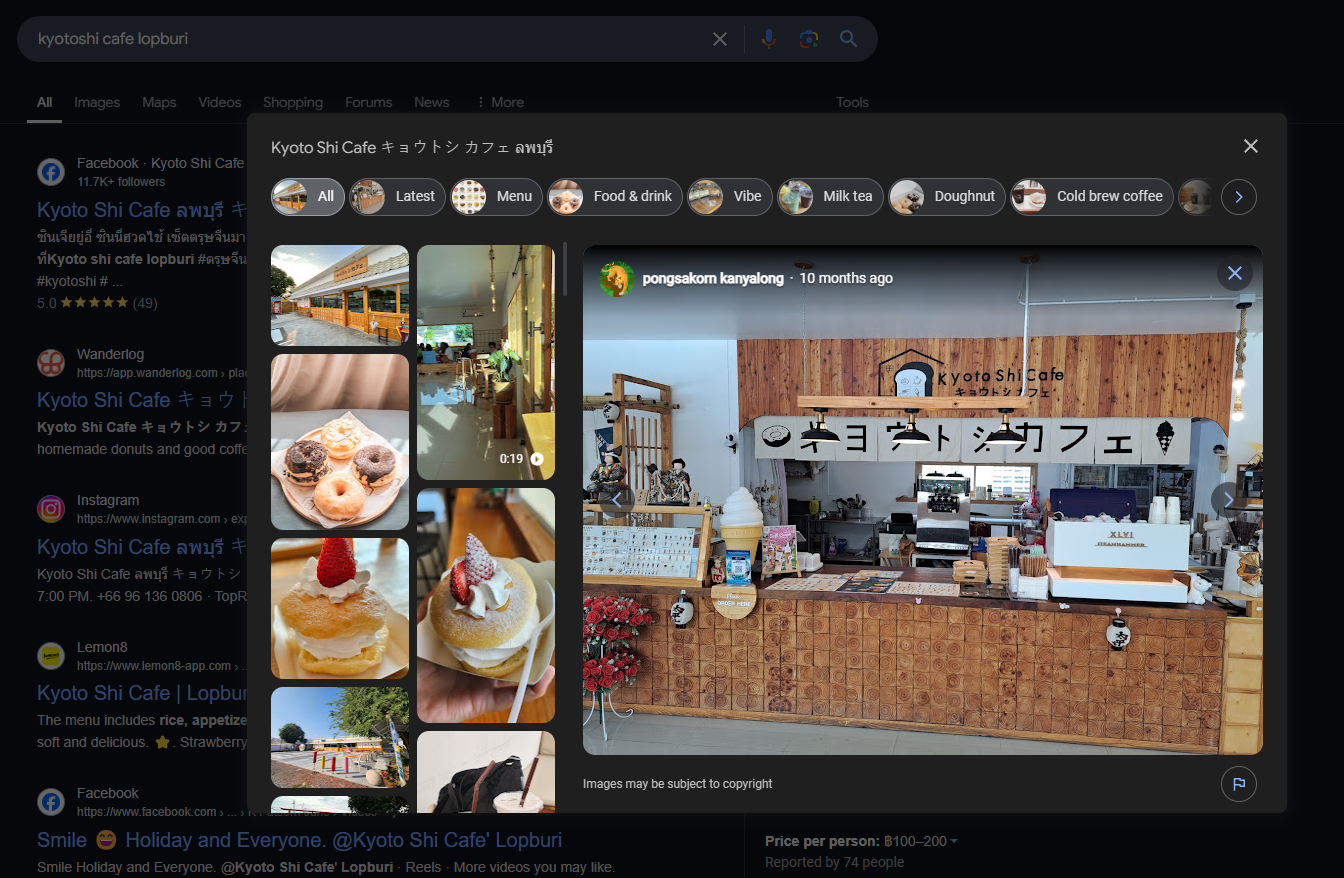Open pongsakorn kanyalong's profile

[712, 278]
